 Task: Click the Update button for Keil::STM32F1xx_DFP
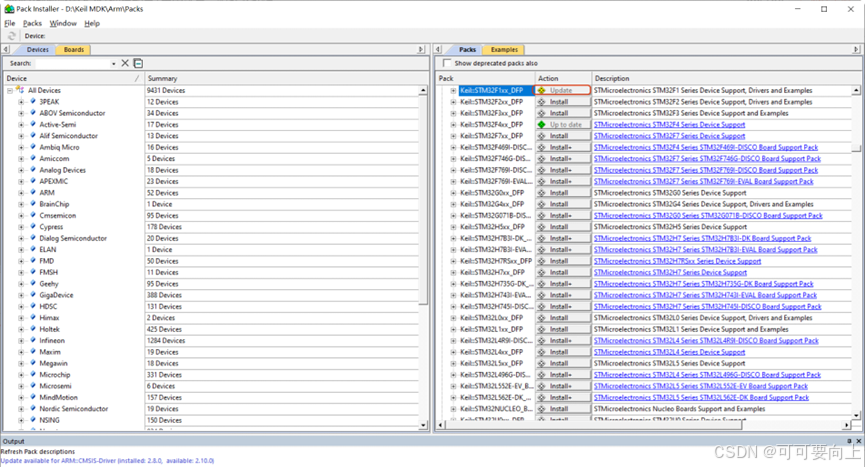(563, 90)
